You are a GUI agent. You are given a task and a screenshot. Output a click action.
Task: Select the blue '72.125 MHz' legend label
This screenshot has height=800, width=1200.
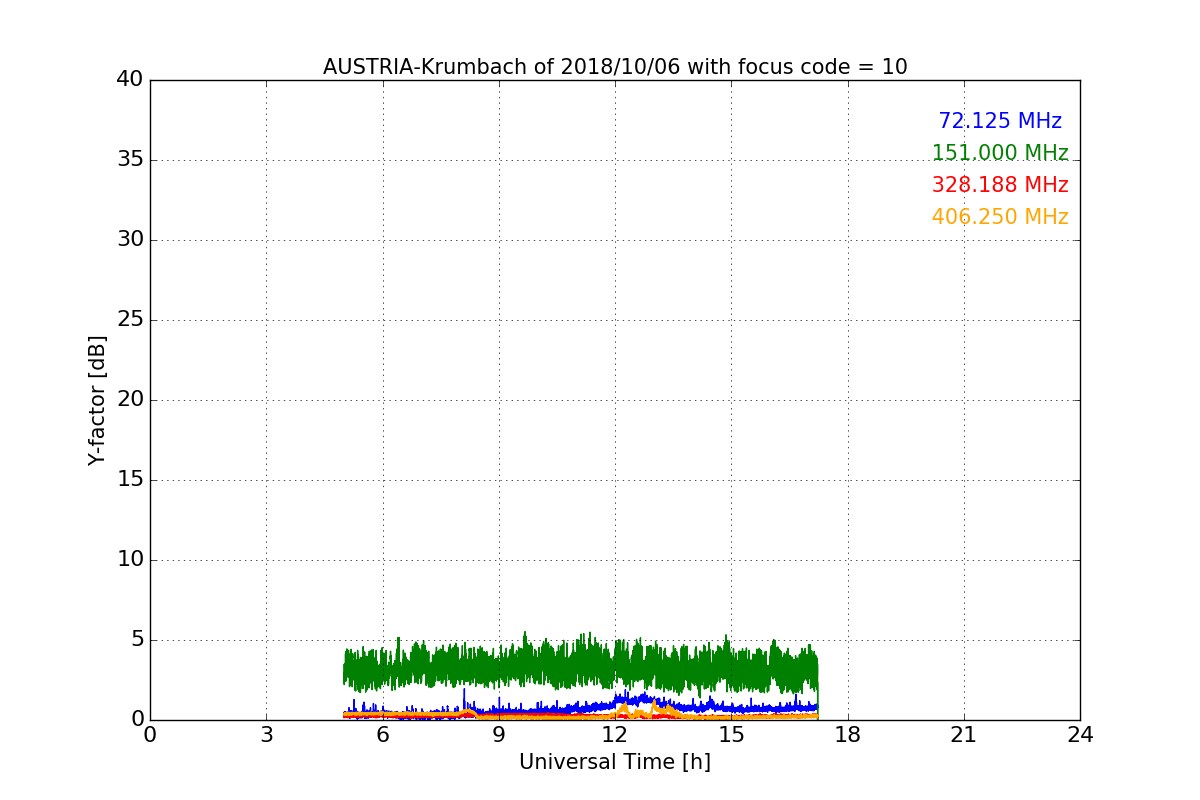click(1000, 121)
